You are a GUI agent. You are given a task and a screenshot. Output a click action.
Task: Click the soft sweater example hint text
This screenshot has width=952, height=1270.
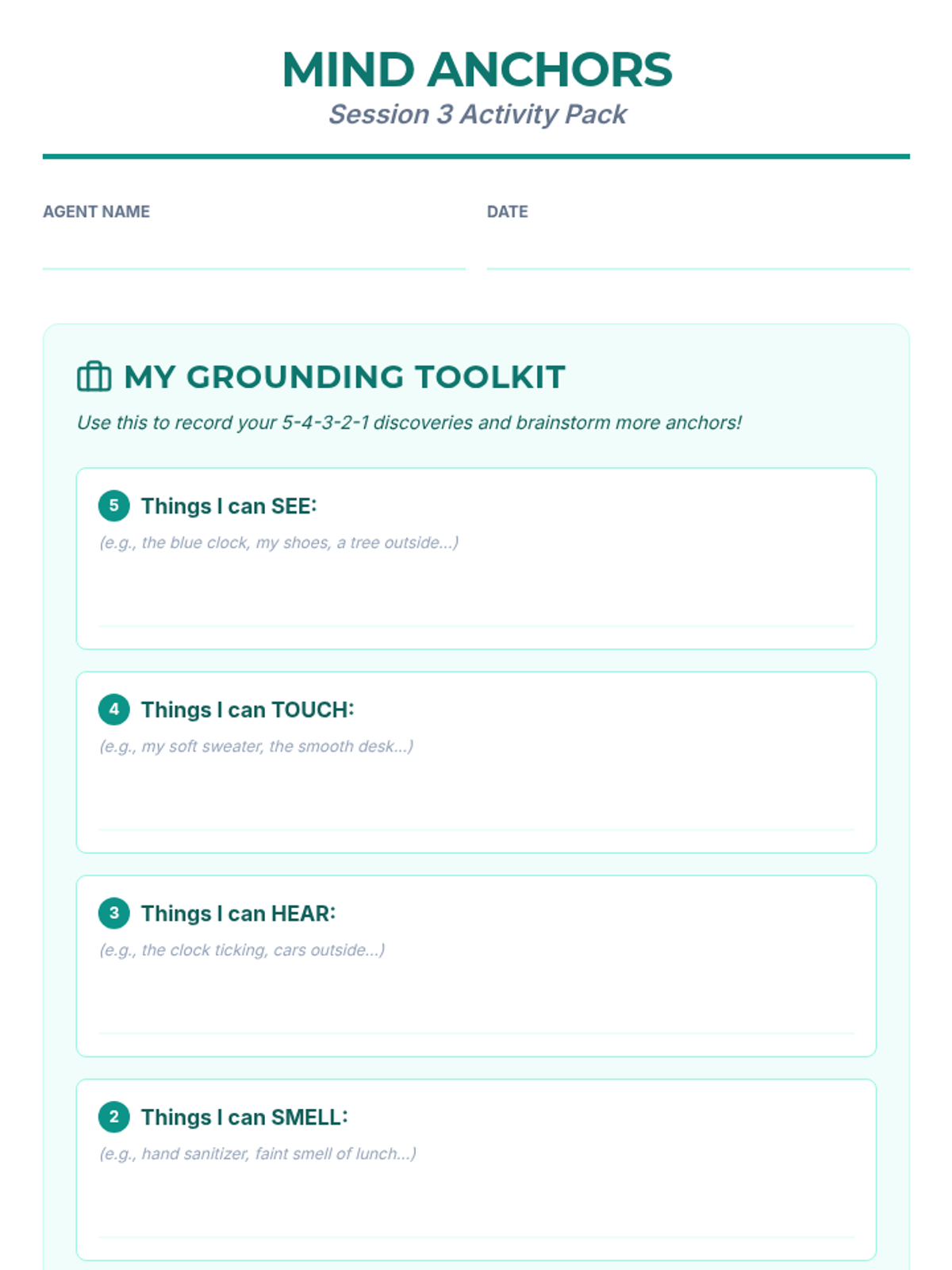coord(256,746)
